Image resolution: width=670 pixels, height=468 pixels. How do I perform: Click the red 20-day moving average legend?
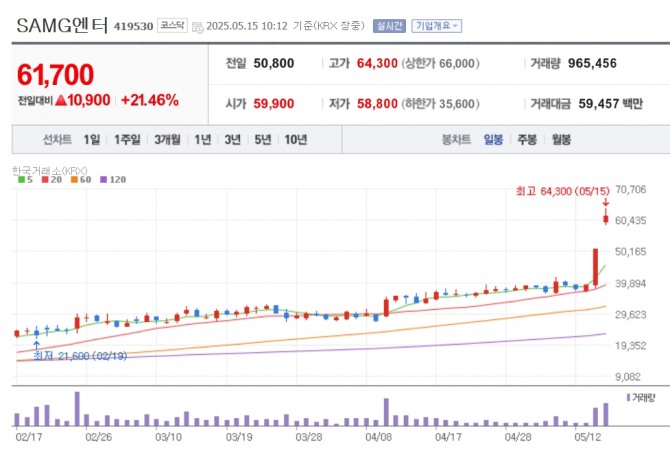pos(52,180)
